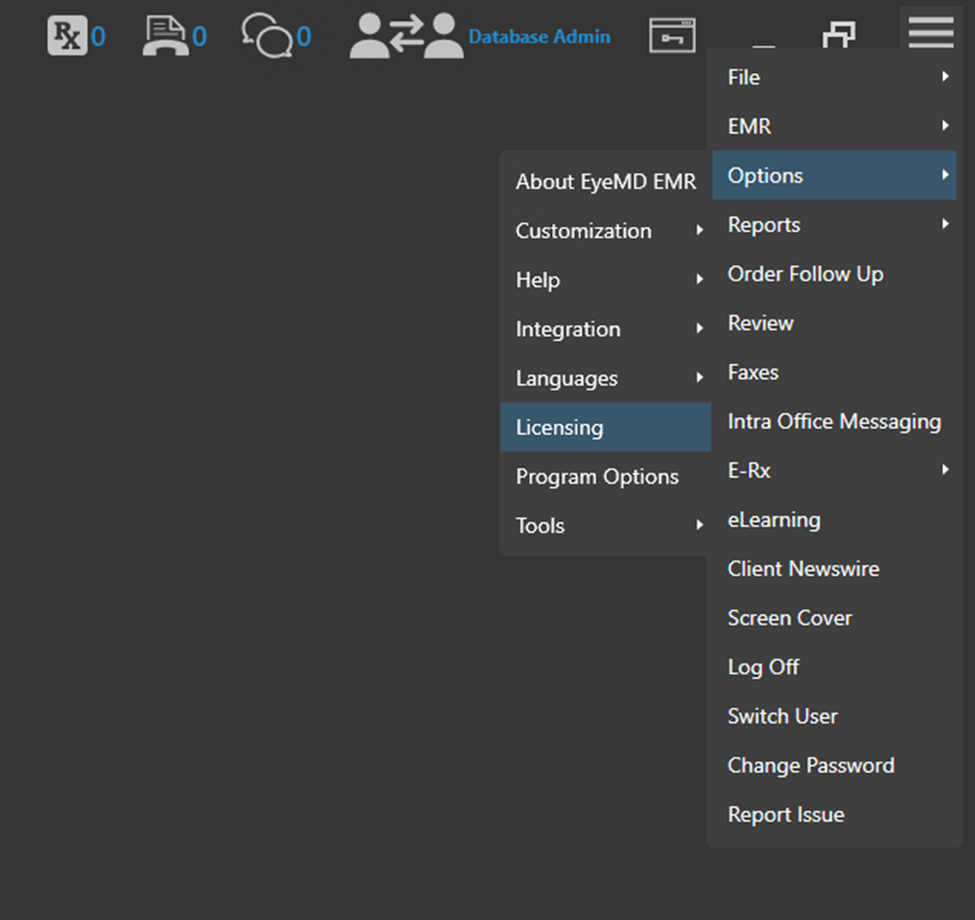This screenshot has height=920, width=975.
Task: Open the fax notifications icon
Action: pyautogui.click(x=163, y=37)
